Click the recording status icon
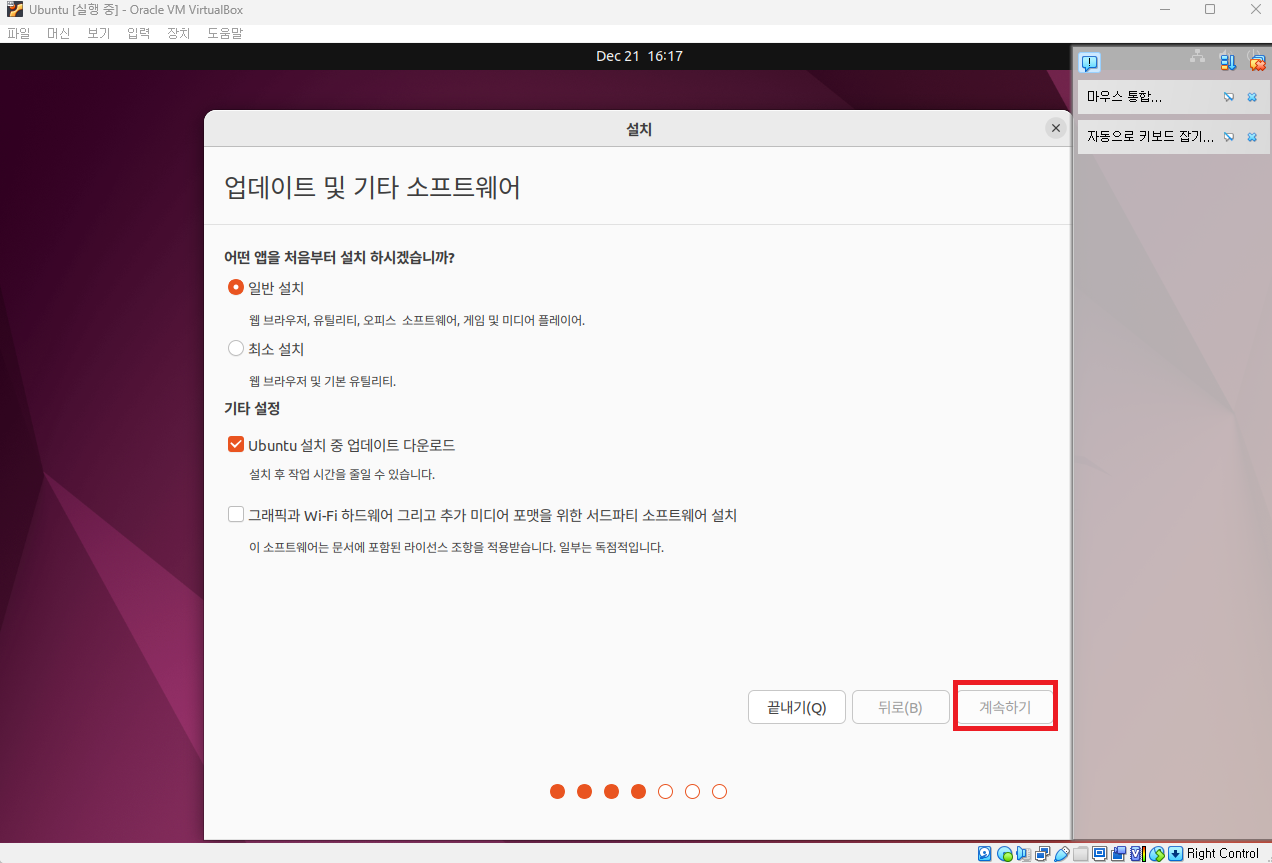This screenshot has height=863, width=1272. click(x=1118, y=853)
